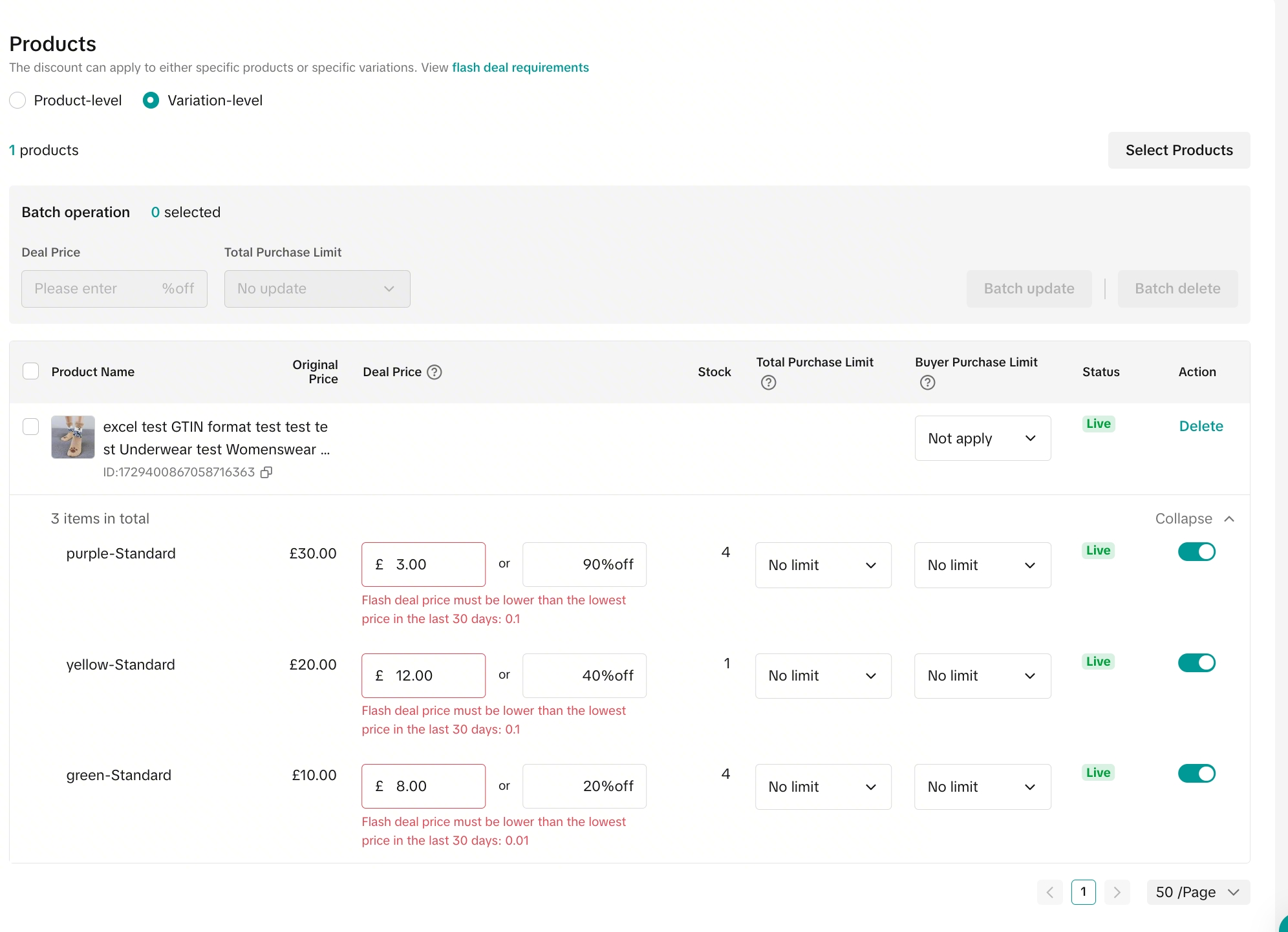Delete the excel test product
Image resolution: width=1288 pixels, height=932 pixels.
click(x=1201, y=427)
